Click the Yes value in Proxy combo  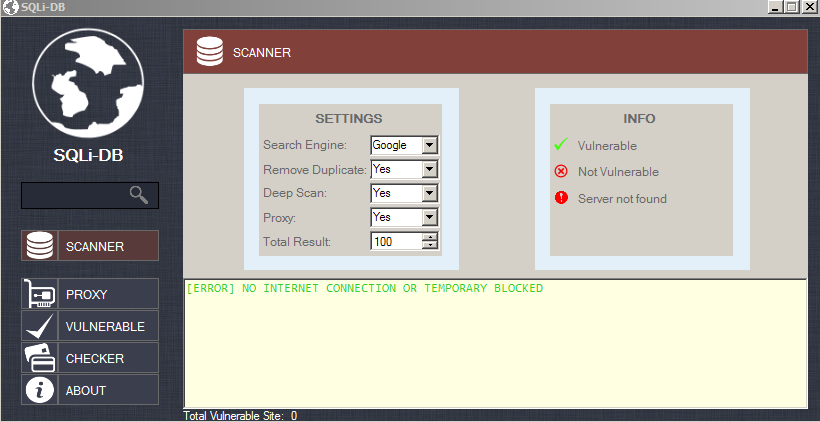[382, 217]
